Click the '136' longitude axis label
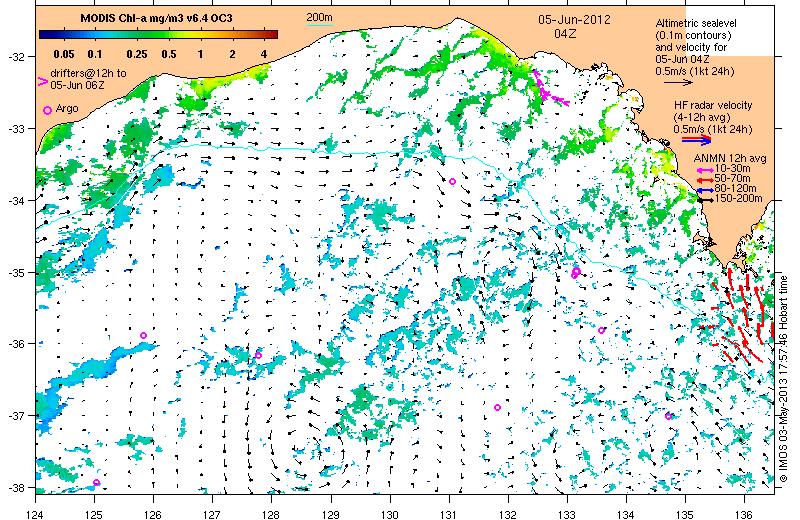Image resolution: width=800 pixels, height=520 pixels. point(744,514)
